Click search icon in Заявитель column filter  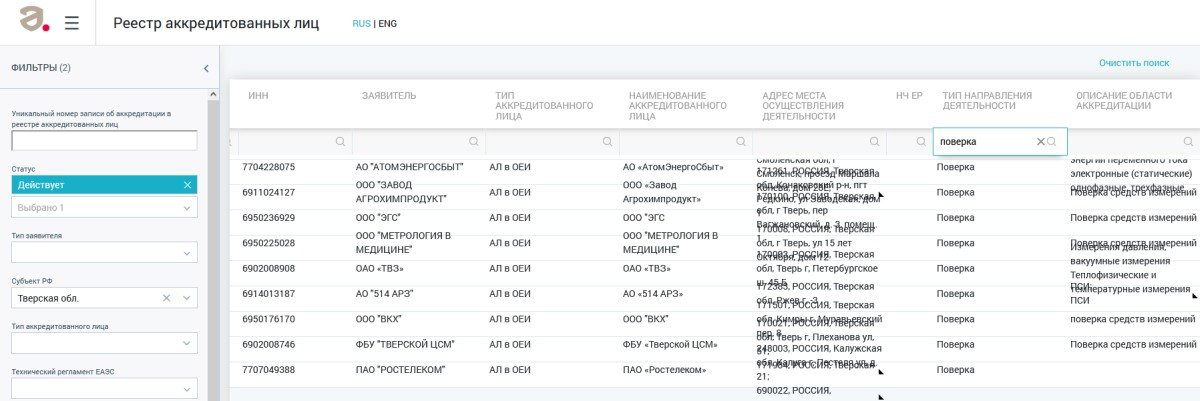point(474,142)
